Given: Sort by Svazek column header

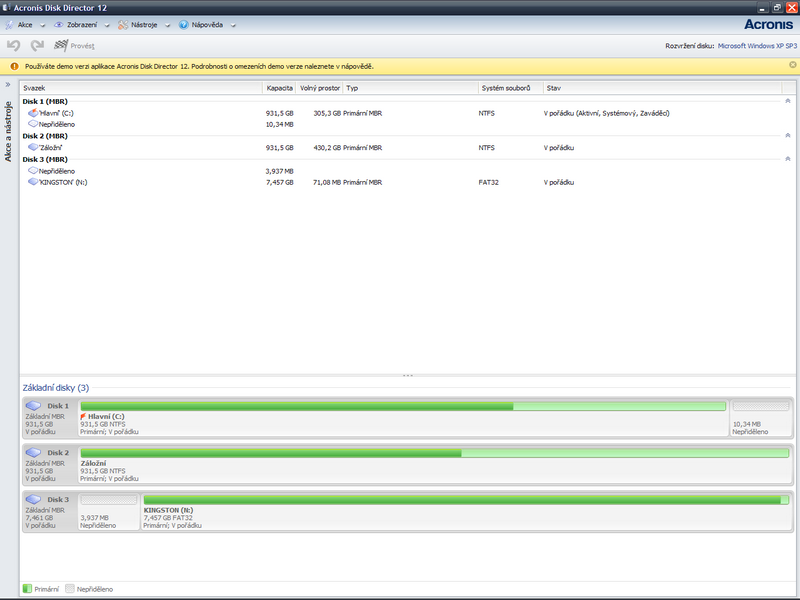Looking at the screenshot, I should pos(141,88).
